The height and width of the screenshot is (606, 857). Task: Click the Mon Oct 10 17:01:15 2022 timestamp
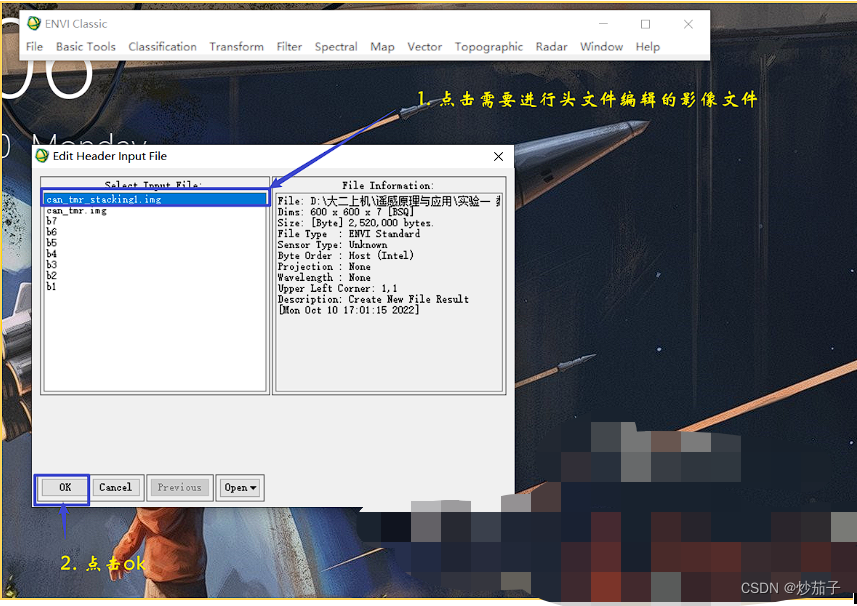coord(349,310)
